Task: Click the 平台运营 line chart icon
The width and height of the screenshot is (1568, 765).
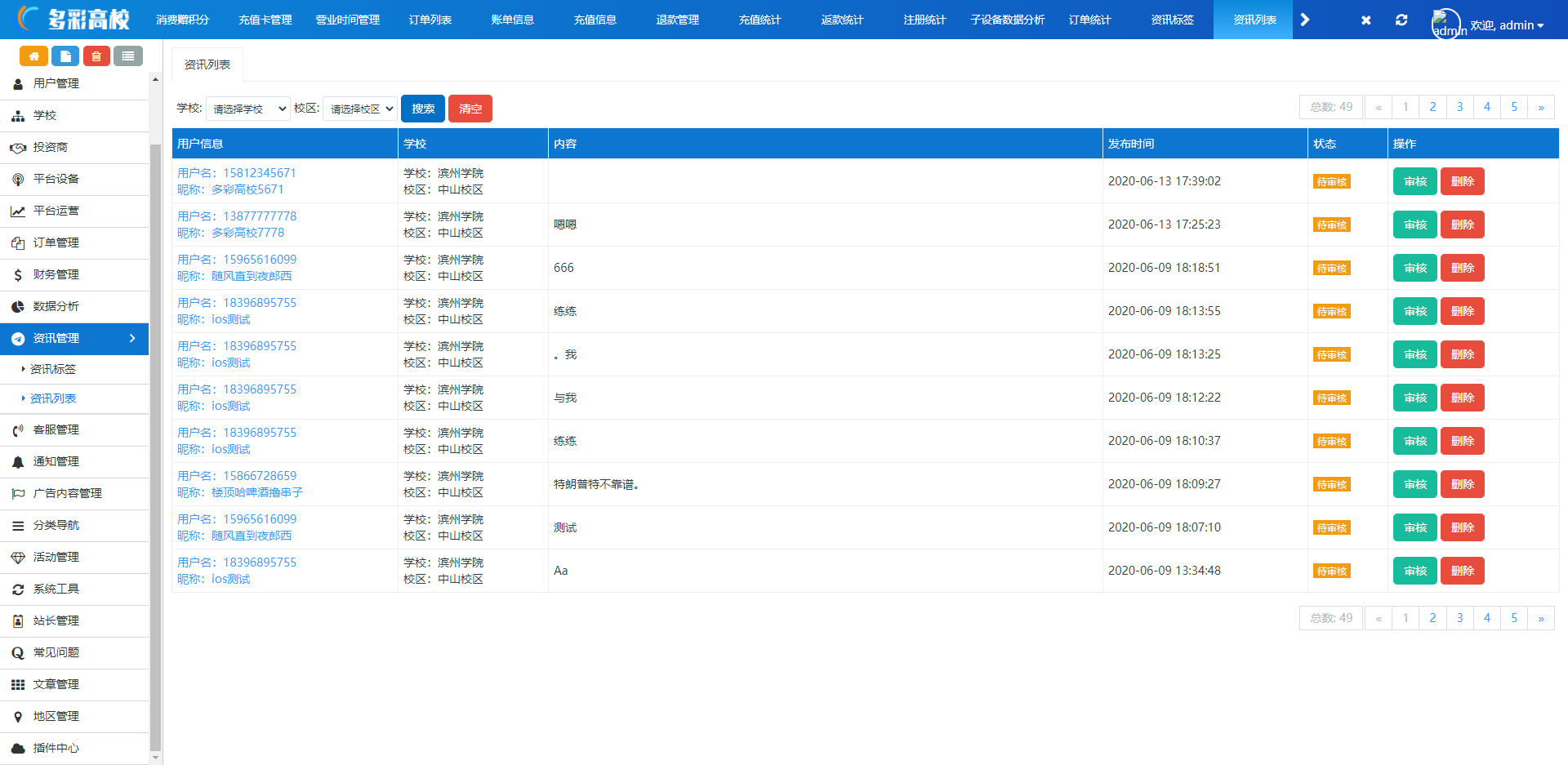Action: (x=18, y=211)
